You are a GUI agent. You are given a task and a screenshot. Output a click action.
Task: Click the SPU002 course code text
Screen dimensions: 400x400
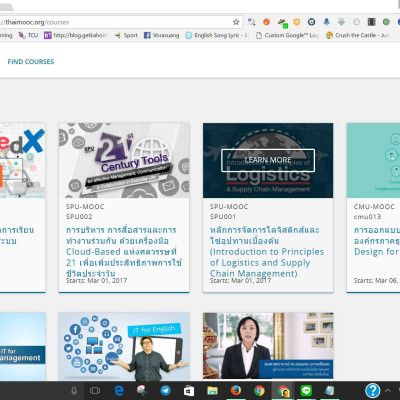click(x=79, y=217)
